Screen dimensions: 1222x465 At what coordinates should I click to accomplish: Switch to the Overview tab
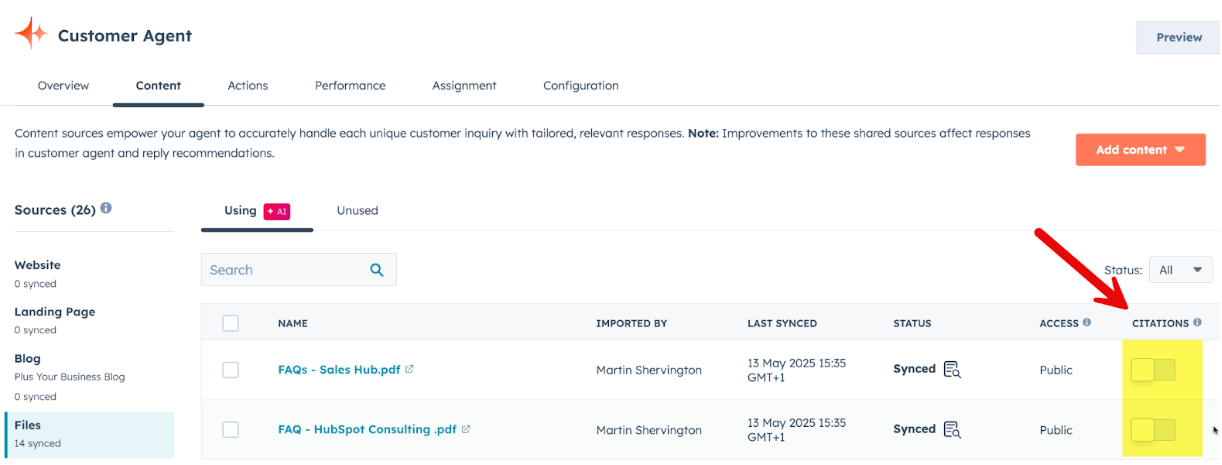63,86
